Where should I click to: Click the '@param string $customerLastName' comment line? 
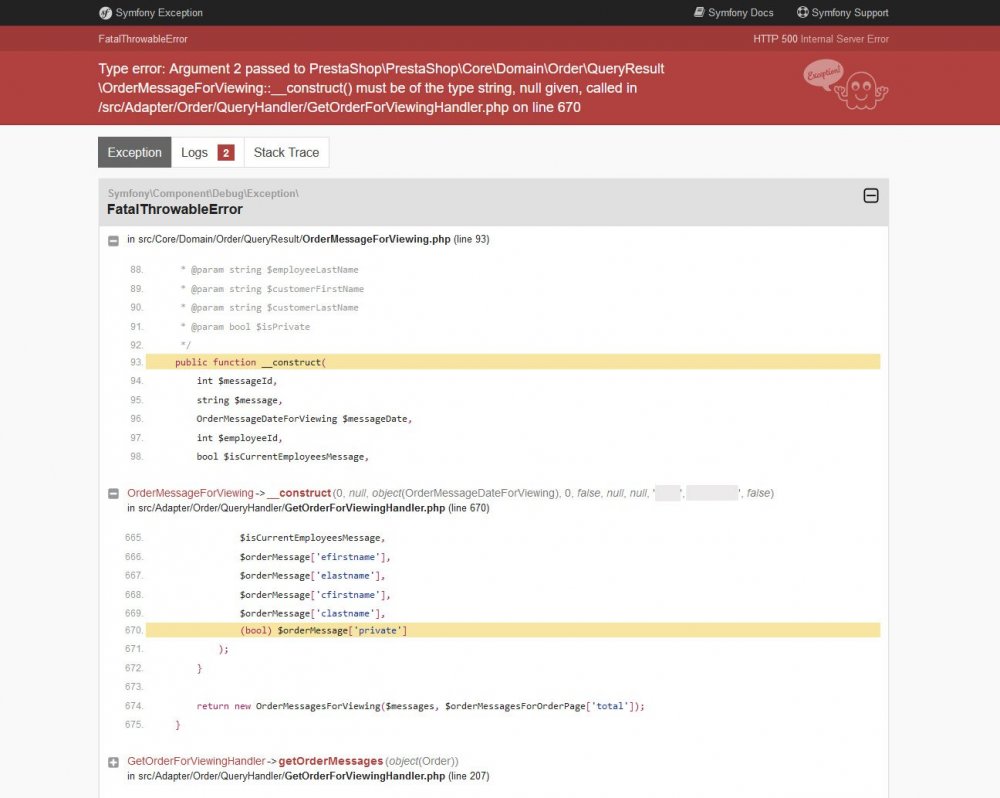(x=270, y=307)
